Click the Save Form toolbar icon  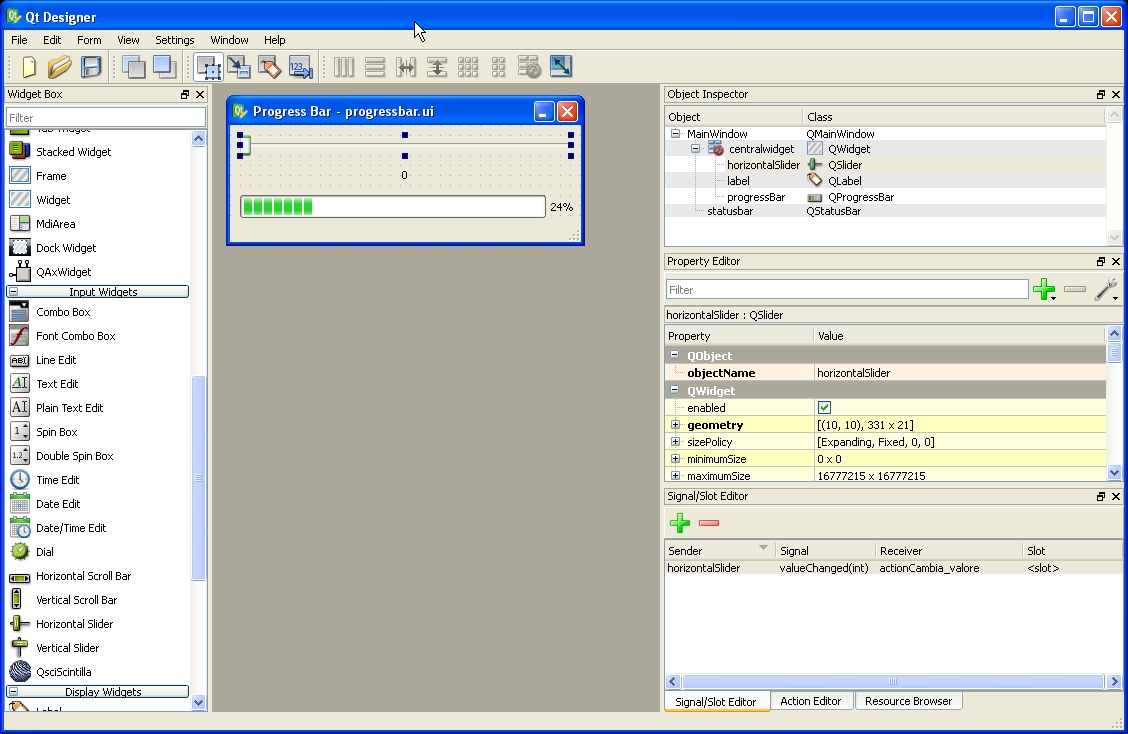click(x=89, y=67)
